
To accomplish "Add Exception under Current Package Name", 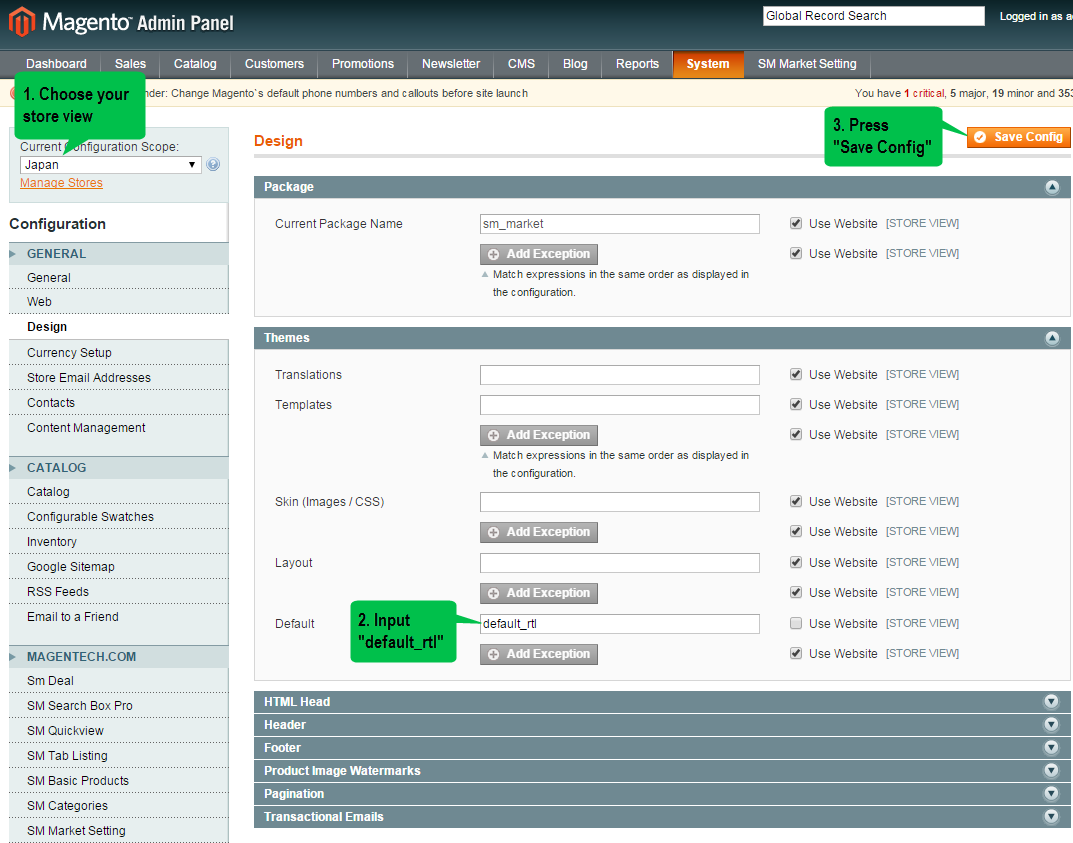I will [x=539, y=254].
